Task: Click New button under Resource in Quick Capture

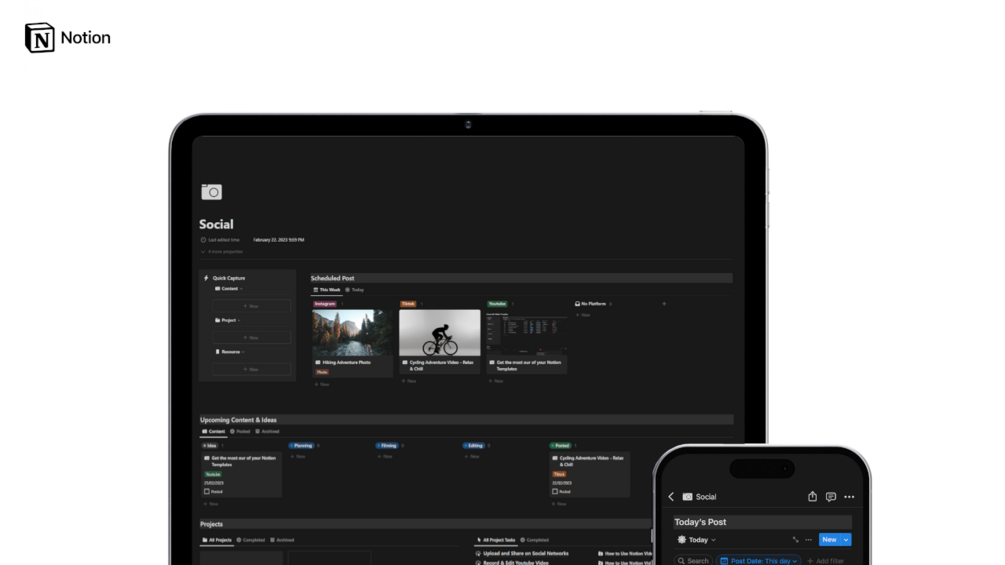Action: click(251, 369)
